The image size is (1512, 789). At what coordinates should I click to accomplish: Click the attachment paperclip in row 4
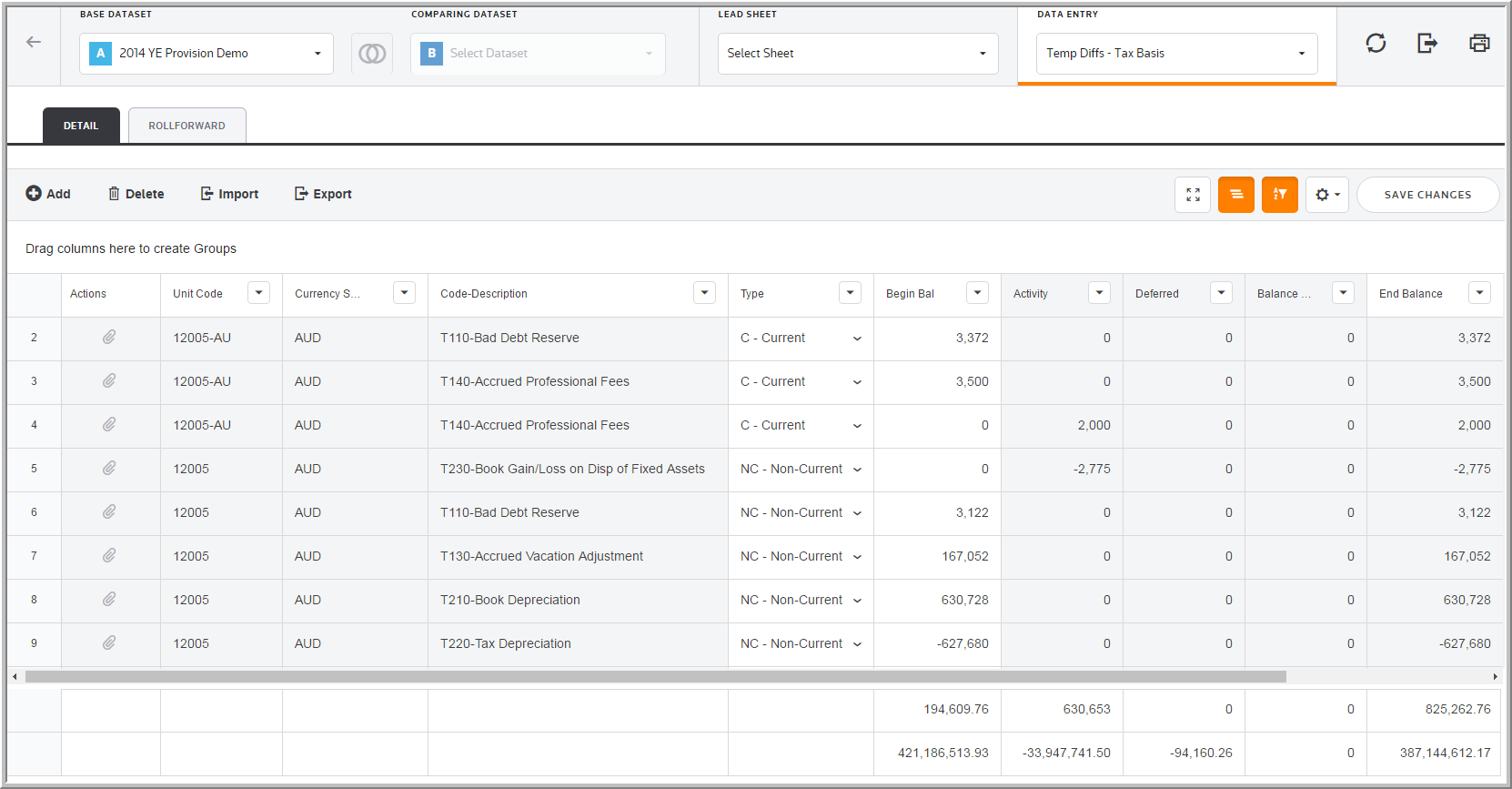[x=109, y=425]
